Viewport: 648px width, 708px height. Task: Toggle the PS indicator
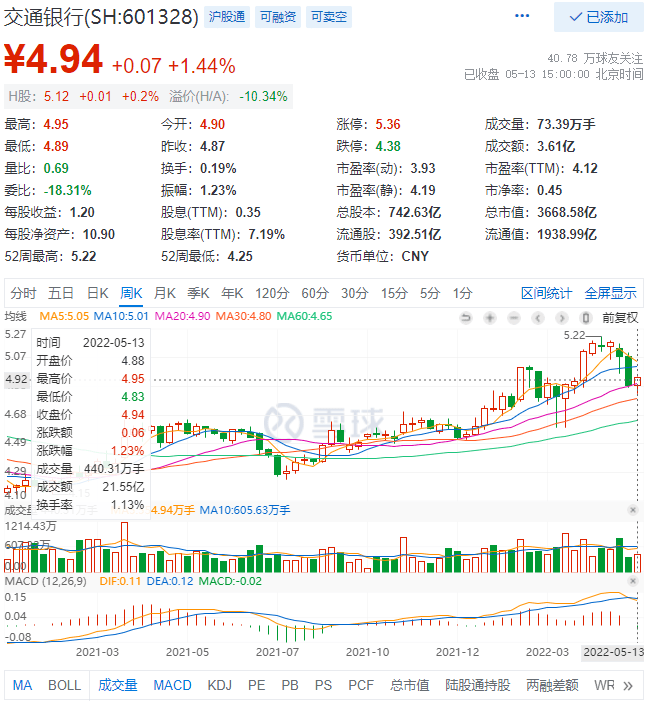click(x=323, y=685)
